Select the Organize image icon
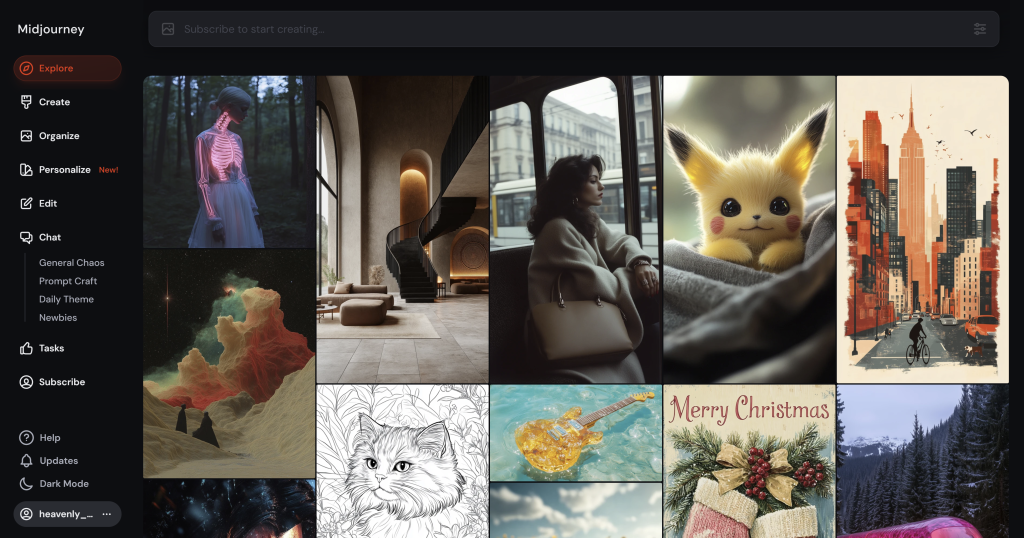 pyautogui.click(x=26, y=136)
